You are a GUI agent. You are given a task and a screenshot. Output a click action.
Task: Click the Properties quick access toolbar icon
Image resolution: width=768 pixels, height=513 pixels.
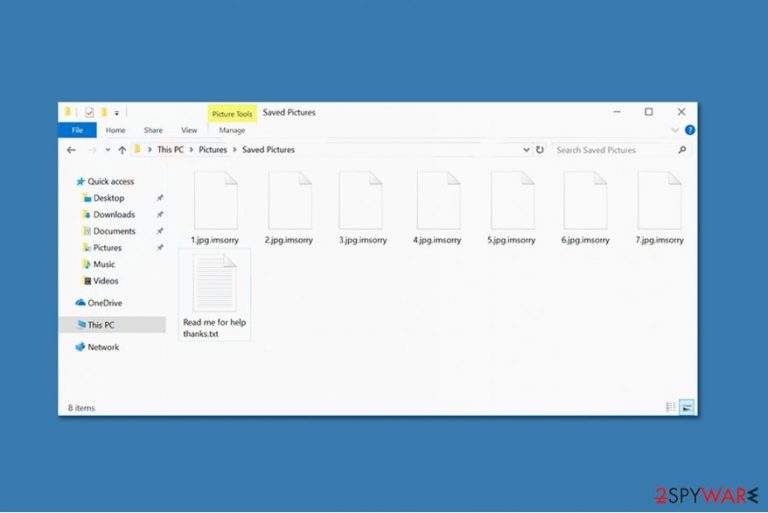tap(89, 113)
